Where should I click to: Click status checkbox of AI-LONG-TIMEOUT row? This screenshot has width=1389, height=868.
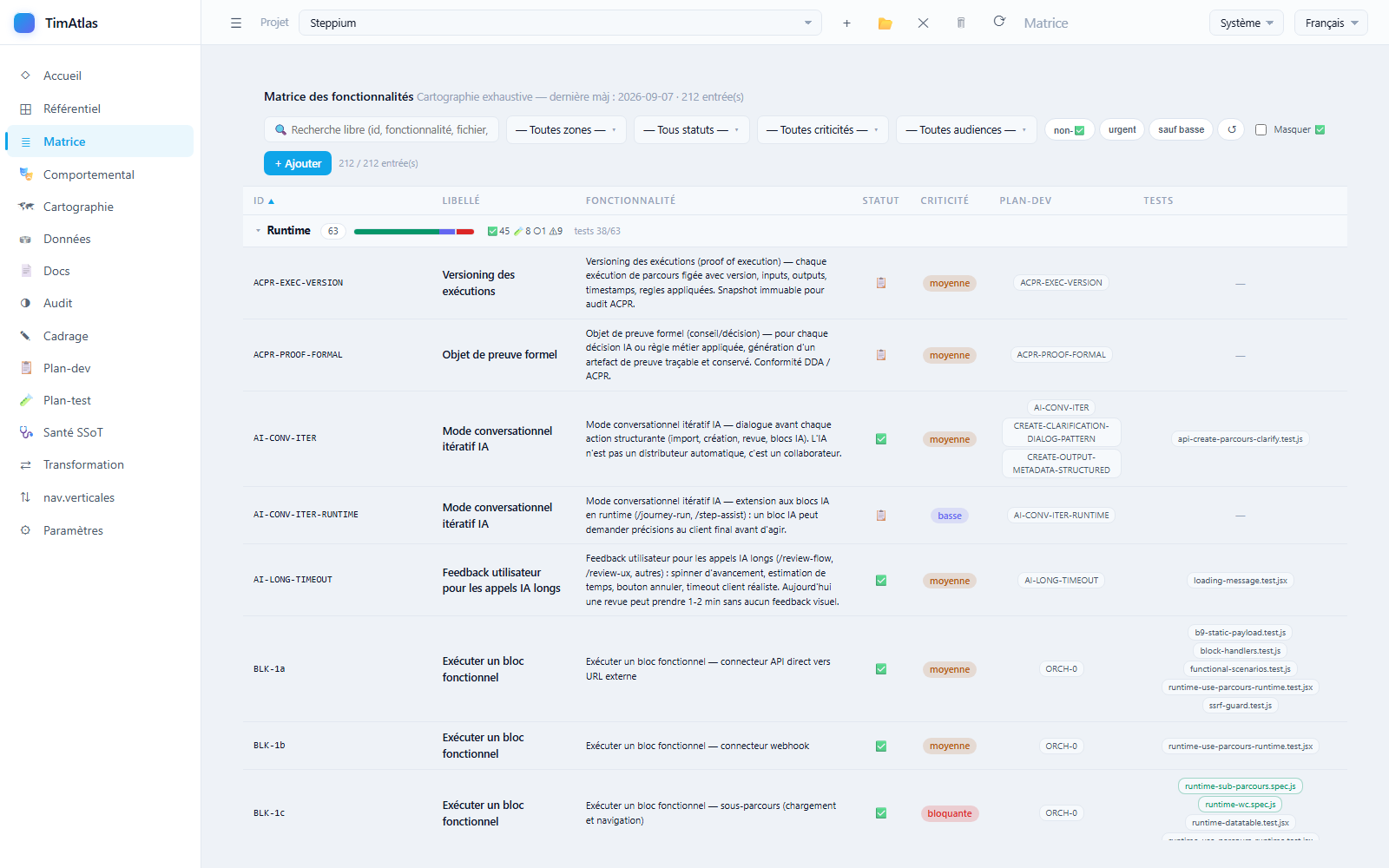(x=881, y=581)
